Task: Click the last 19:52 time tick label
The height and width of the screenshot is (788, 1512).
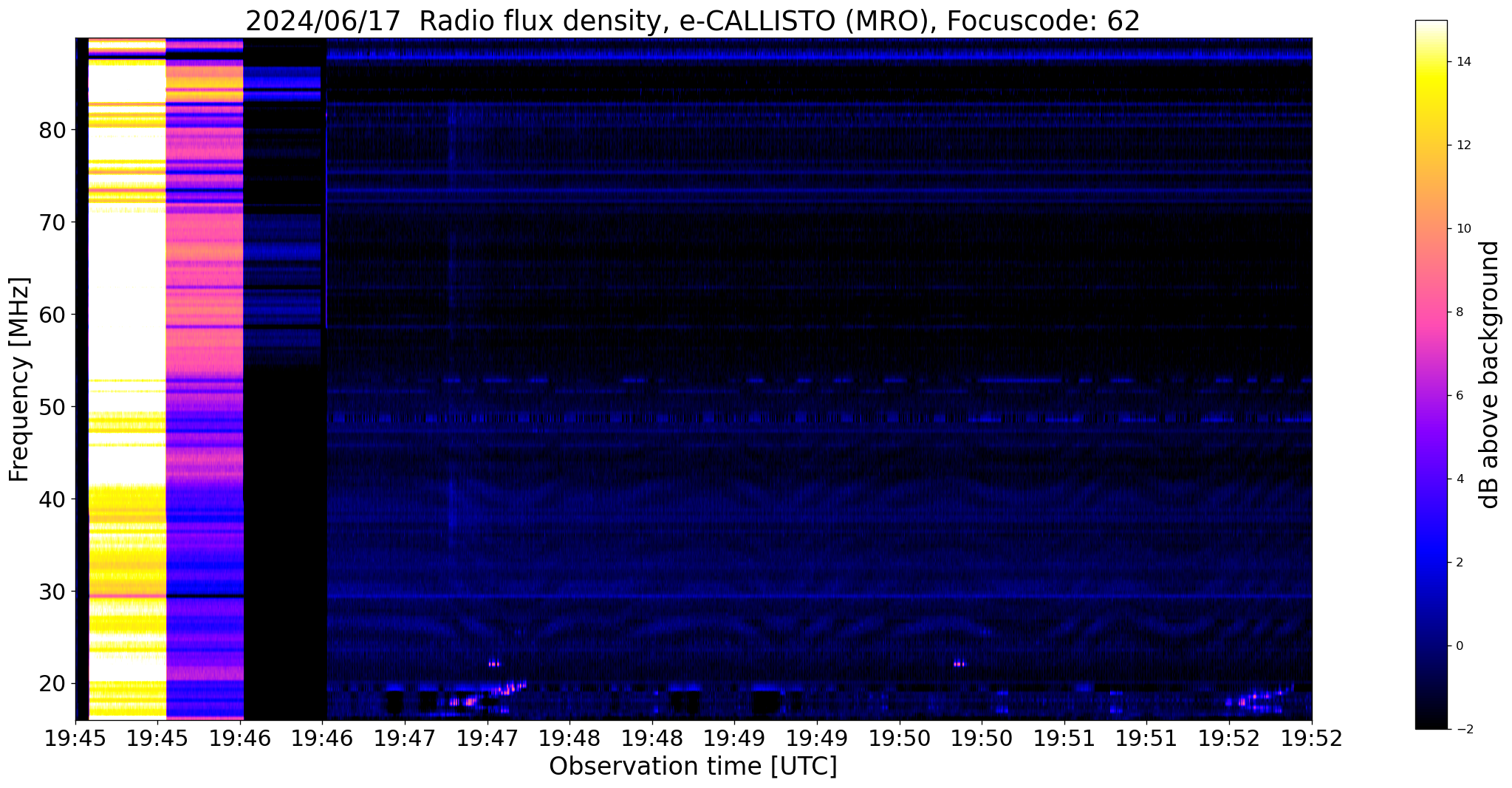Action: click(1311, 739)
